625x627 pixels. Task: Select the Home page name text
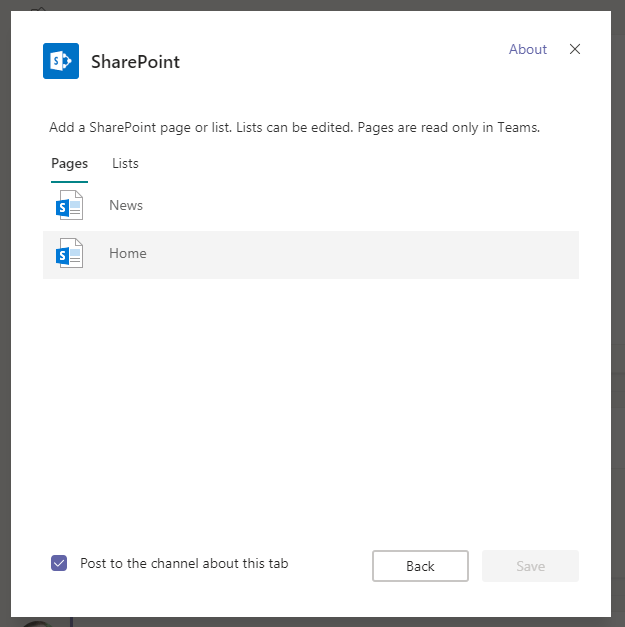click(128, 253)
